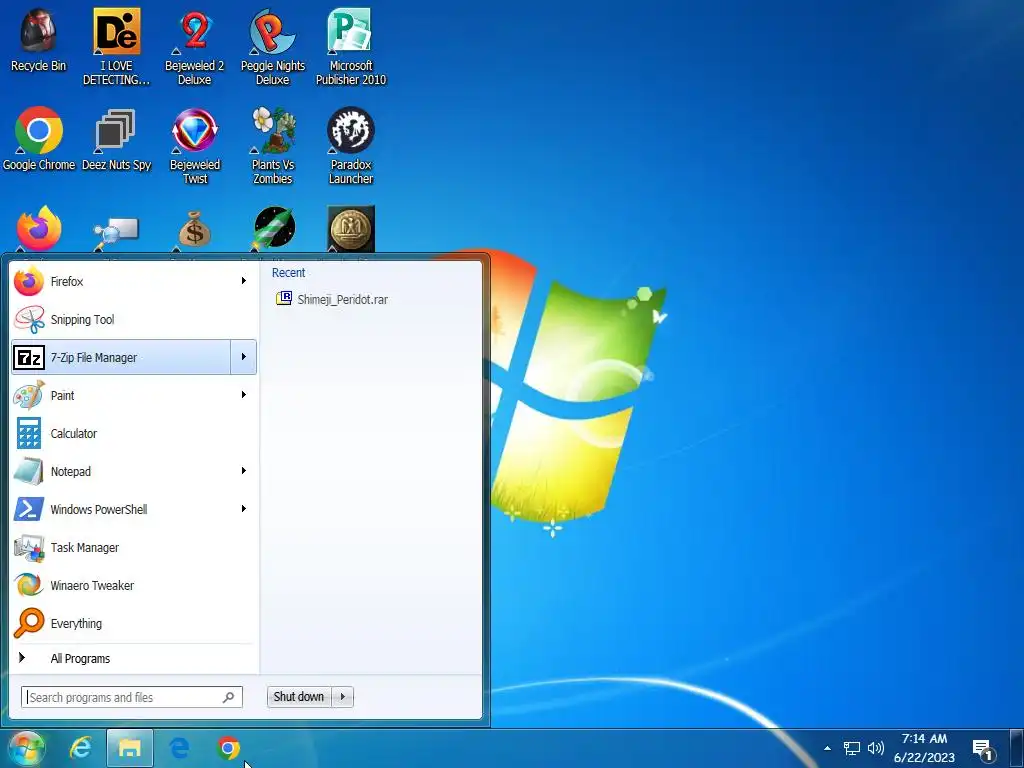Open Notepad from the Start menu
1024x768 pixels.
(x=121, y=471)
